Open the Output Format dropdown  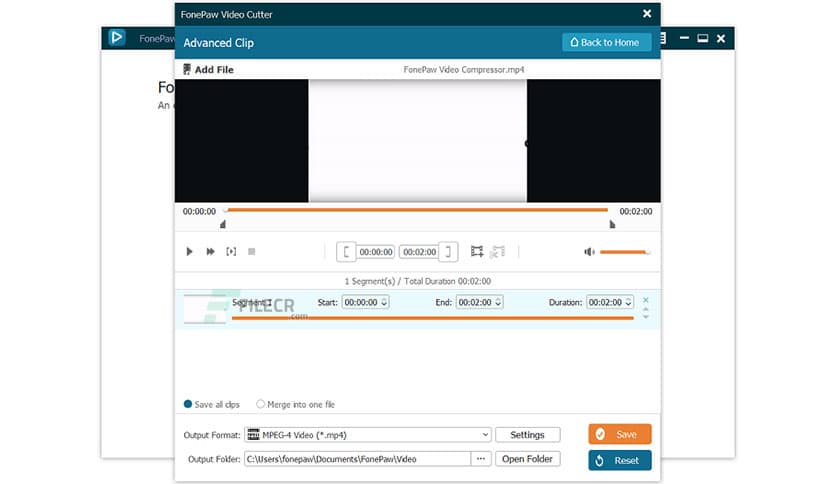[x=367, y=435]
